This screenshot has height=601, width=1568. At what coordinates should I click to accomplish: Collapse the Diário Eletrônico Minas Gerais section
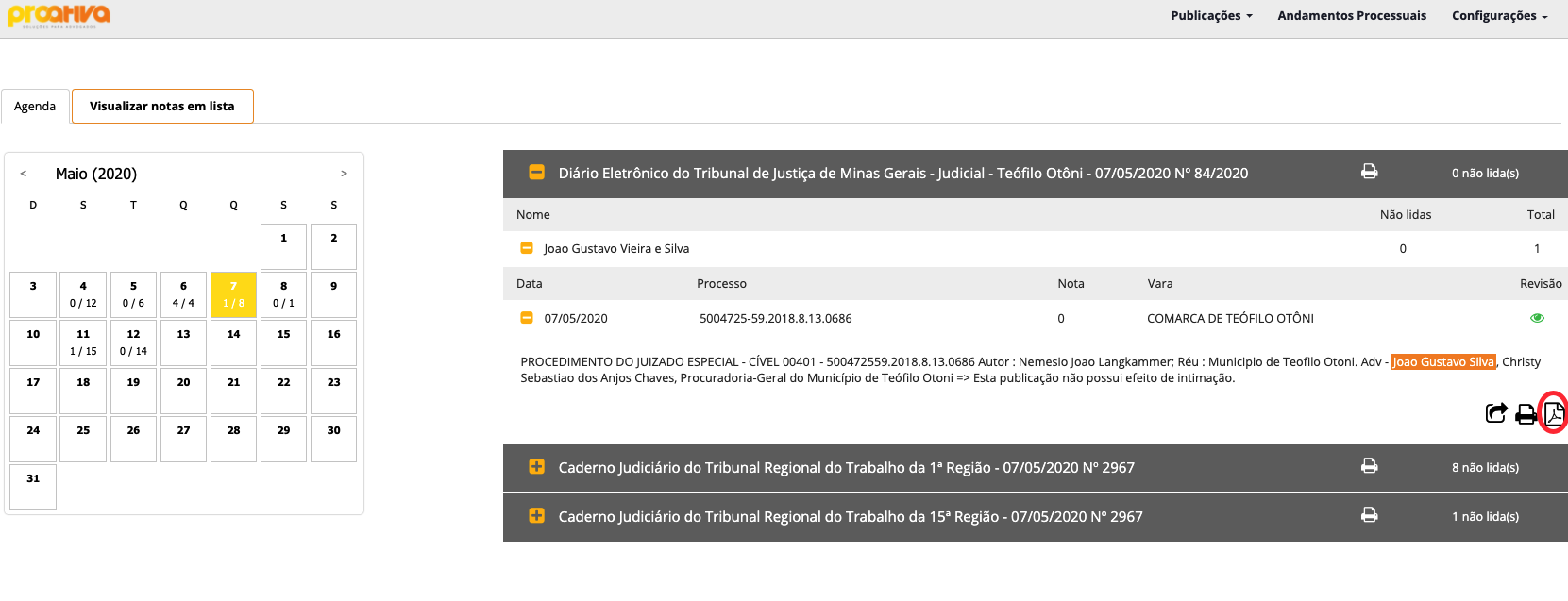tap(536, 172)
